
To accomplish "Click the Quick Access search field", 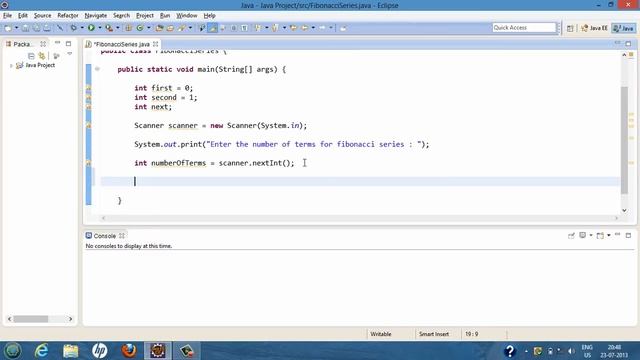I will pyautogui.click(x=524, y=27).
